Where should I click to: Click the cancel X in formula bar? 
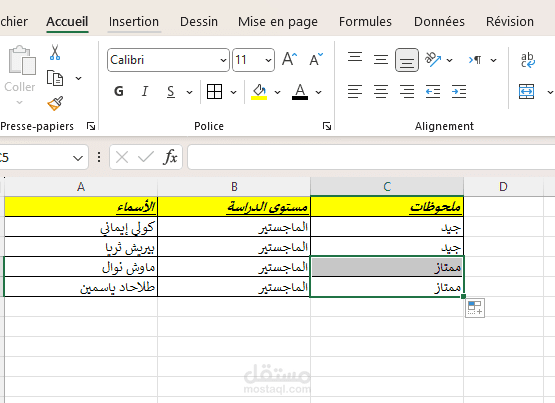pos(122,157)
